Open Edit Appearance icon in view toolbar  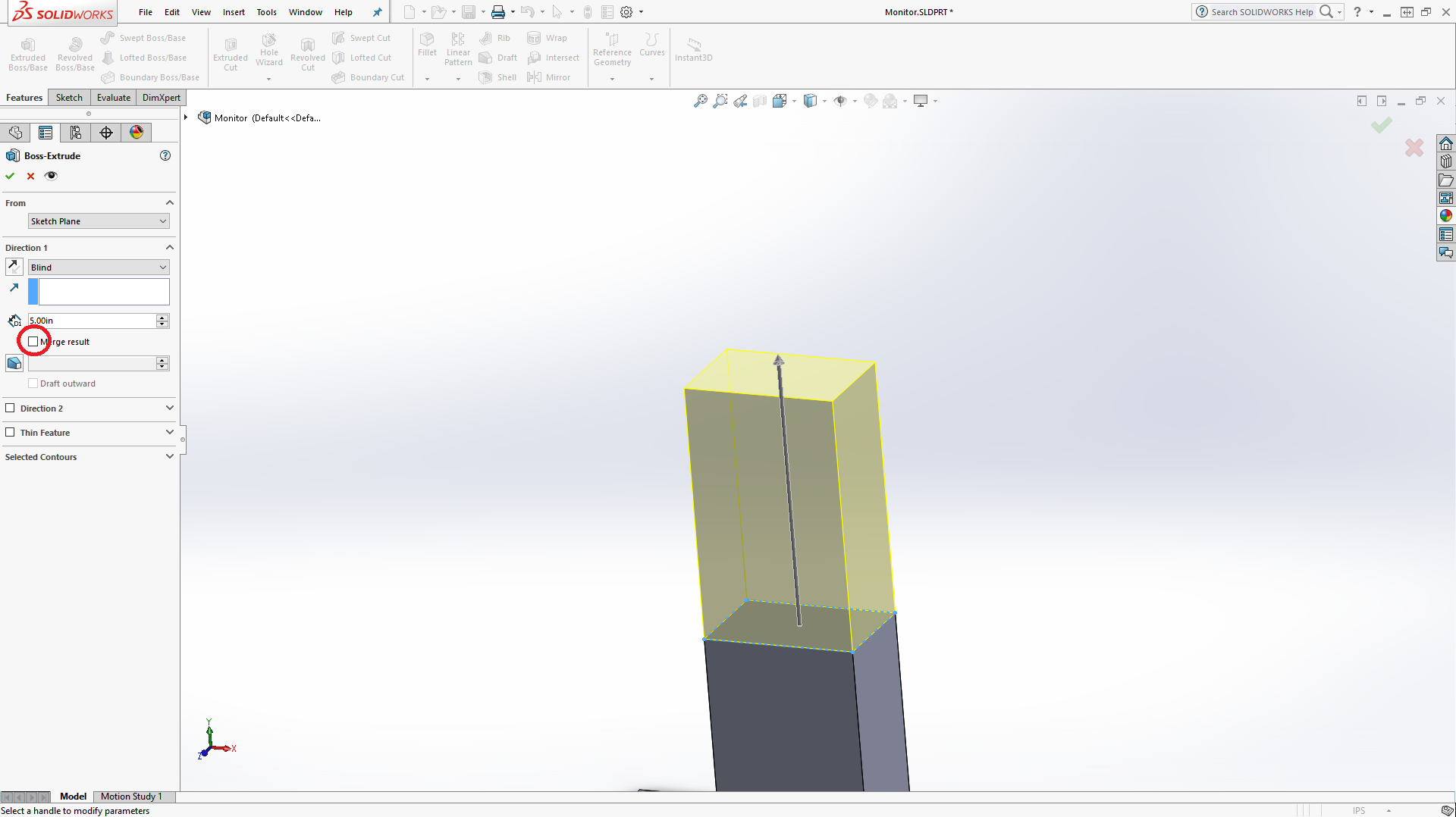(x=871, y=101)
